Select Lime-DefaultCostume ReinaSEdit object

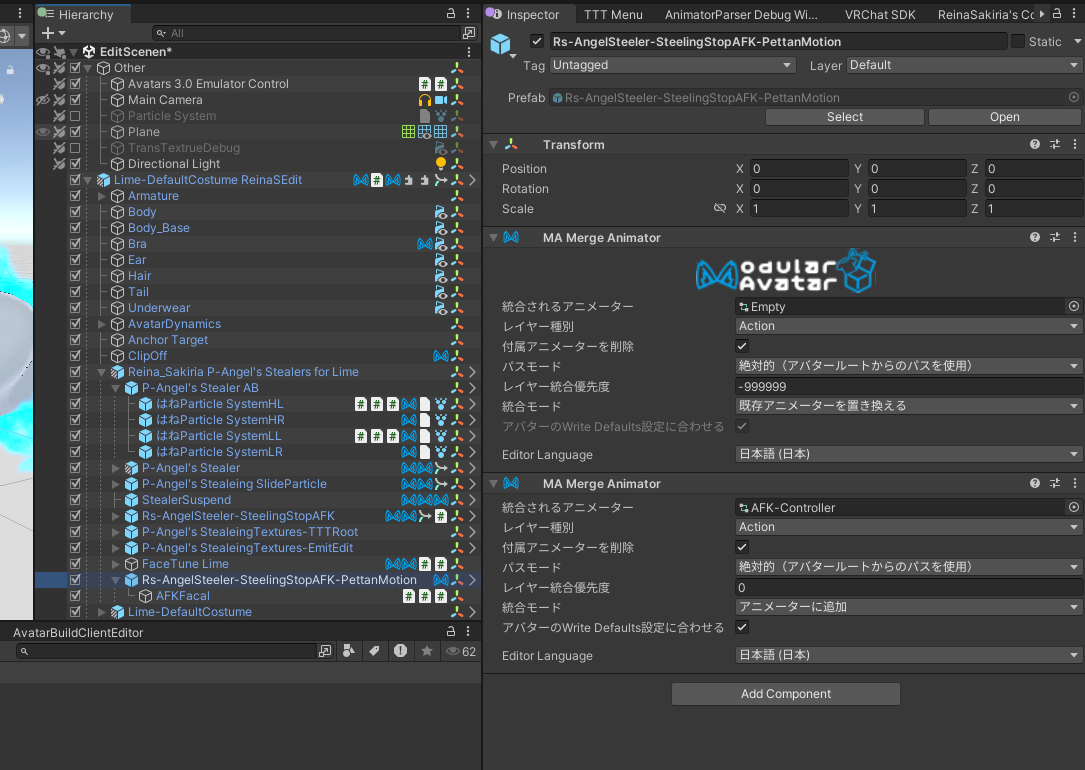pos(208,180)
